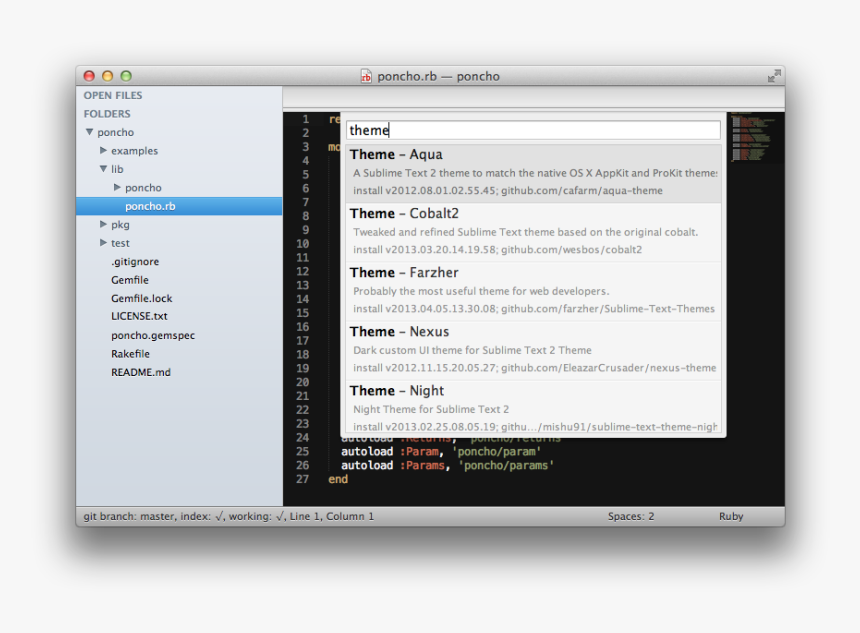Open Gemfile in the sidebar
Viewport: 860px width, 633px height.
[x=130, y=280]
